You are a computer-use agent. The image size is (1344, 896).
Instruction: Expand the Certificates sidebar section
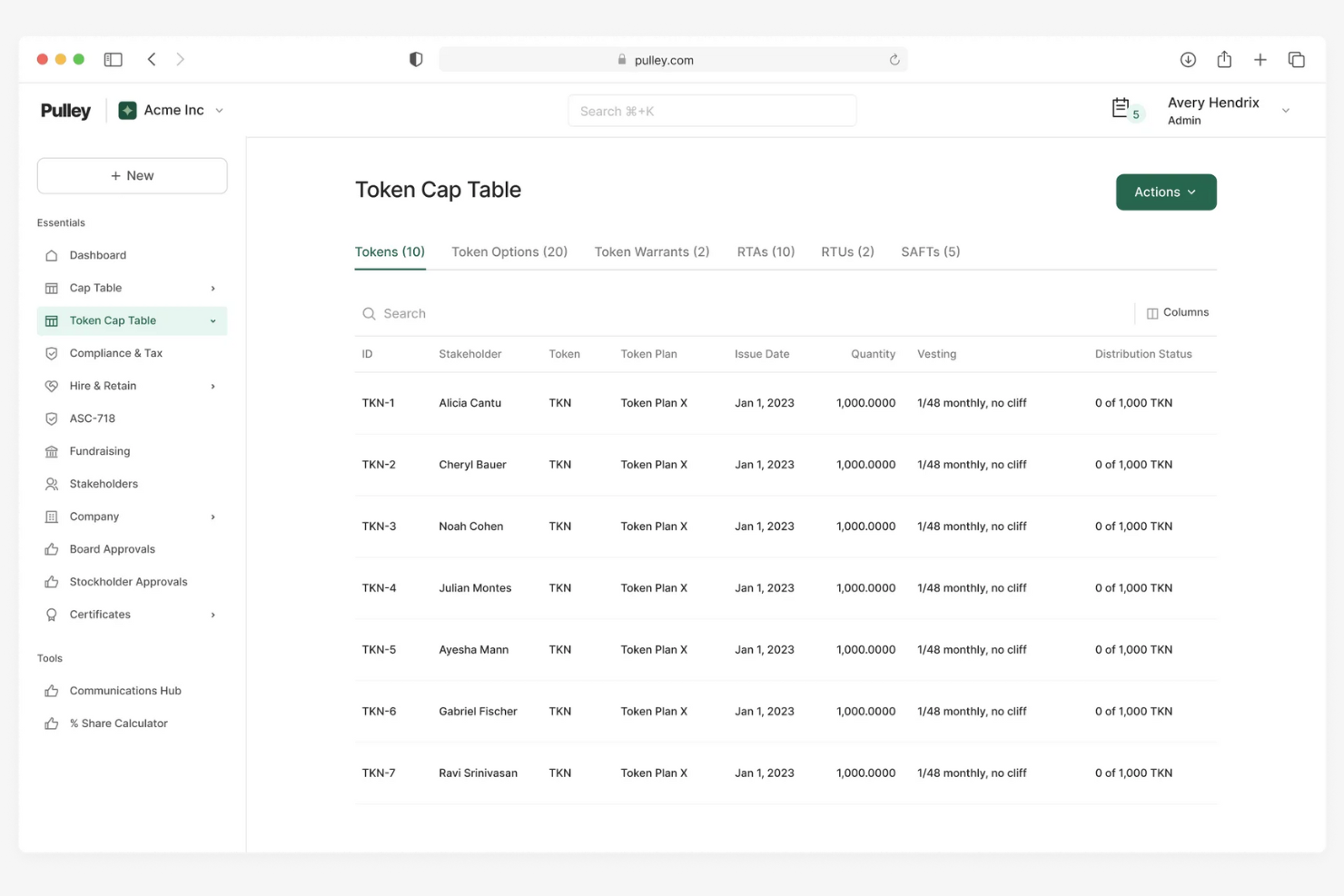coord(212,615)
